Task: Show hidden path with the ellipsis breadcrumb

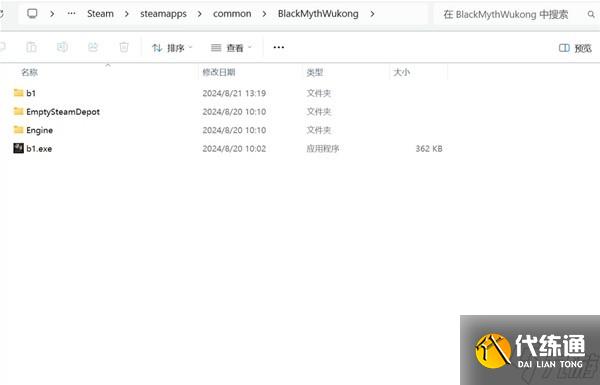Action: point(71,13)
